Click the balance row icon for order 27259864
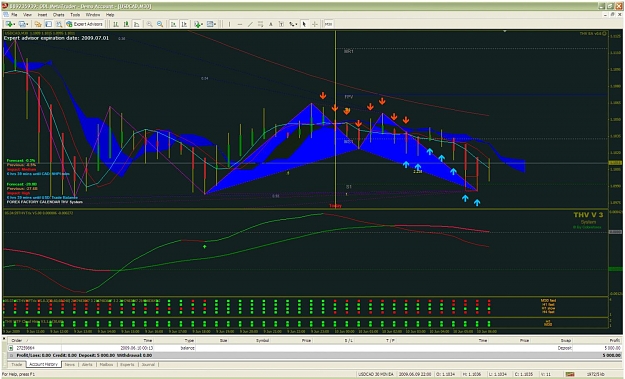The image size is (625, 379). pos(11,348)
